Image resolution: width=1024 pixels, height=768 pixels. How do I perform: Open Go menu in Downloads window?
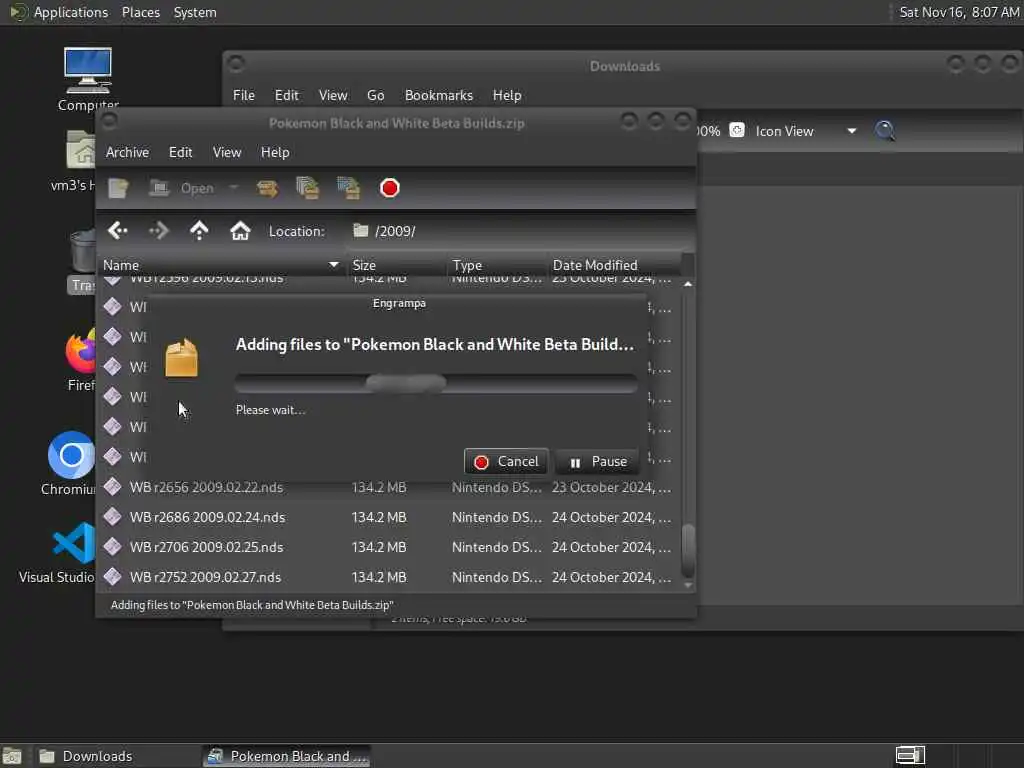point(376,95)
